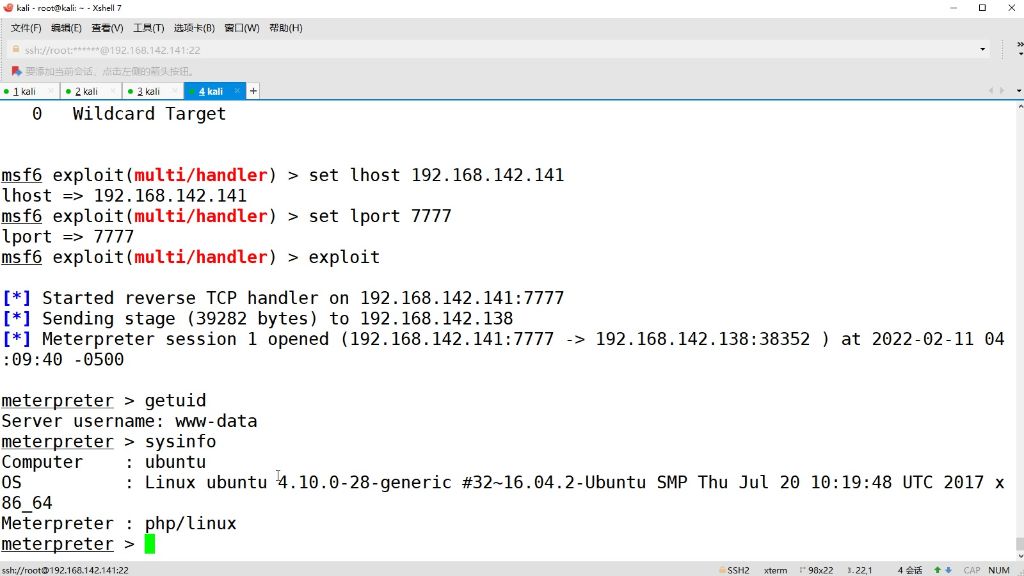Click the CAP indicator in status bar
1024x576 pixels.
(972, 570)
